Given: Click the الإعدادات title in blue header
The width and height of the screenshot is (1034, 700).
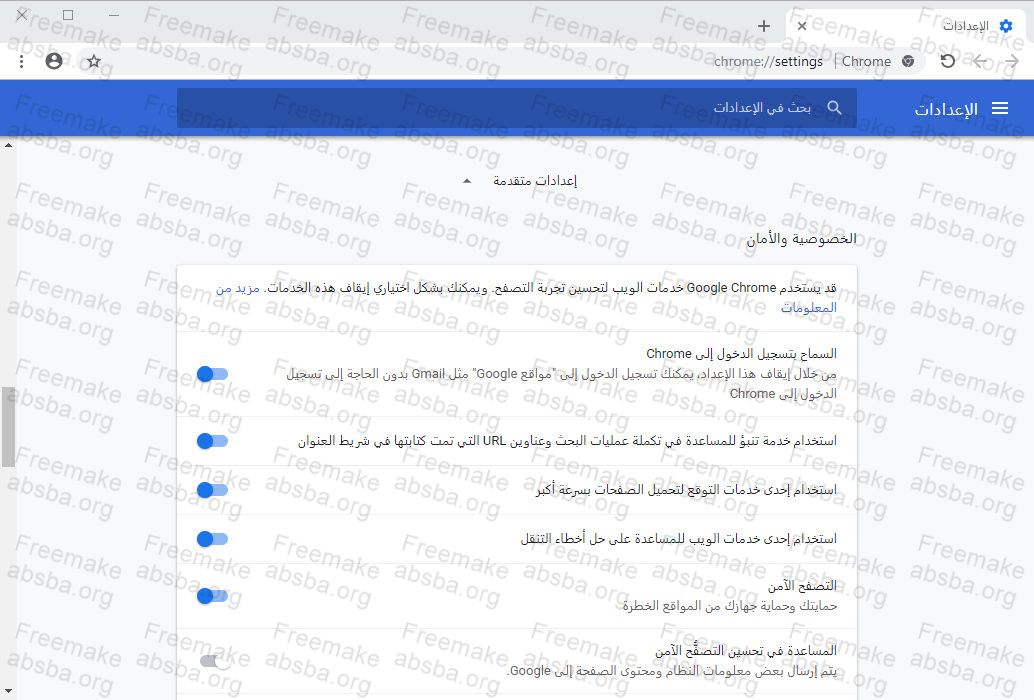Looking at the screenshot, I should pyautogui.click(x=946, y=109).
